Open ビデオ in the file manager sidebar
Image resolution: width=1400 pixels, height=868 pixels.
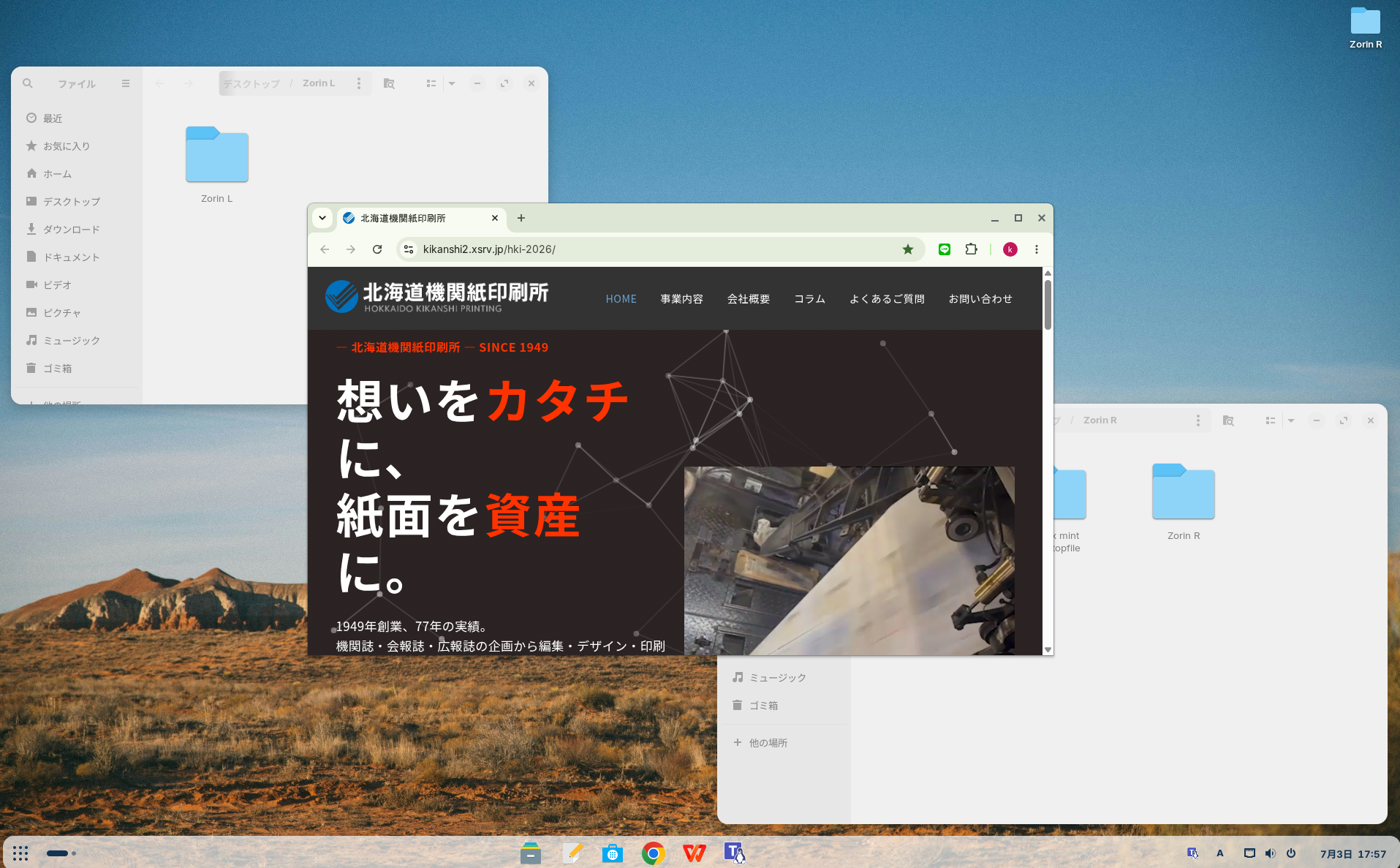pyautogui.click(x=77, y=285)
